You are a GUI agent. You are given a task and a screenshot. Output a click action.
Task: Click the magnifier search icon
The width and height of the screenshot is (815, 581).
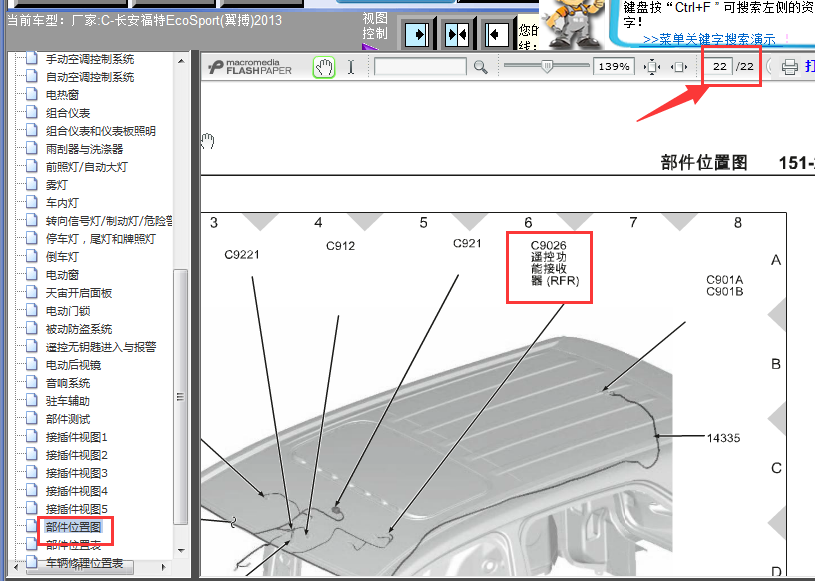(480, 67)
